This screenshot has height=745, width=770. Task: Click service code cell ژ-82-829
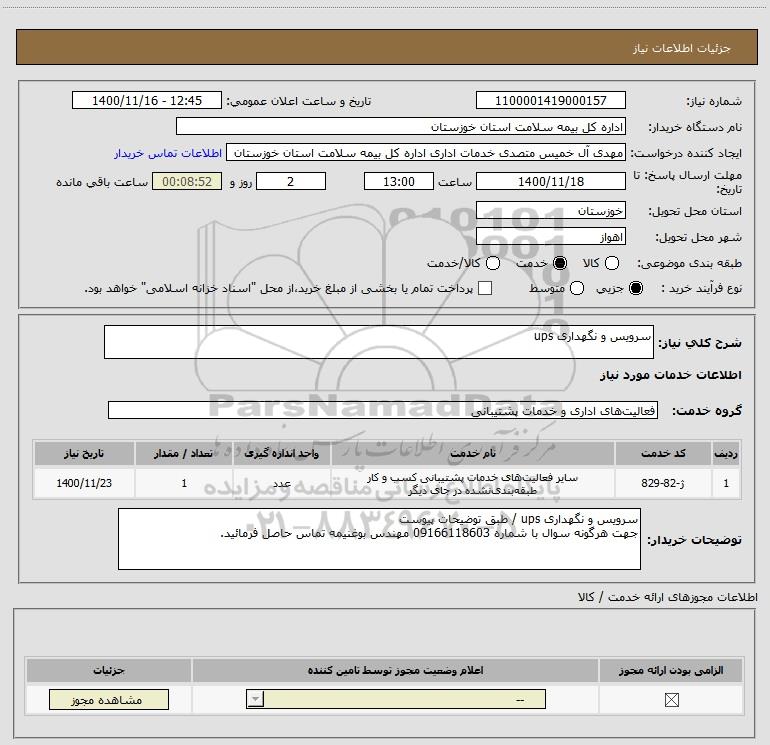click(662, 483)
